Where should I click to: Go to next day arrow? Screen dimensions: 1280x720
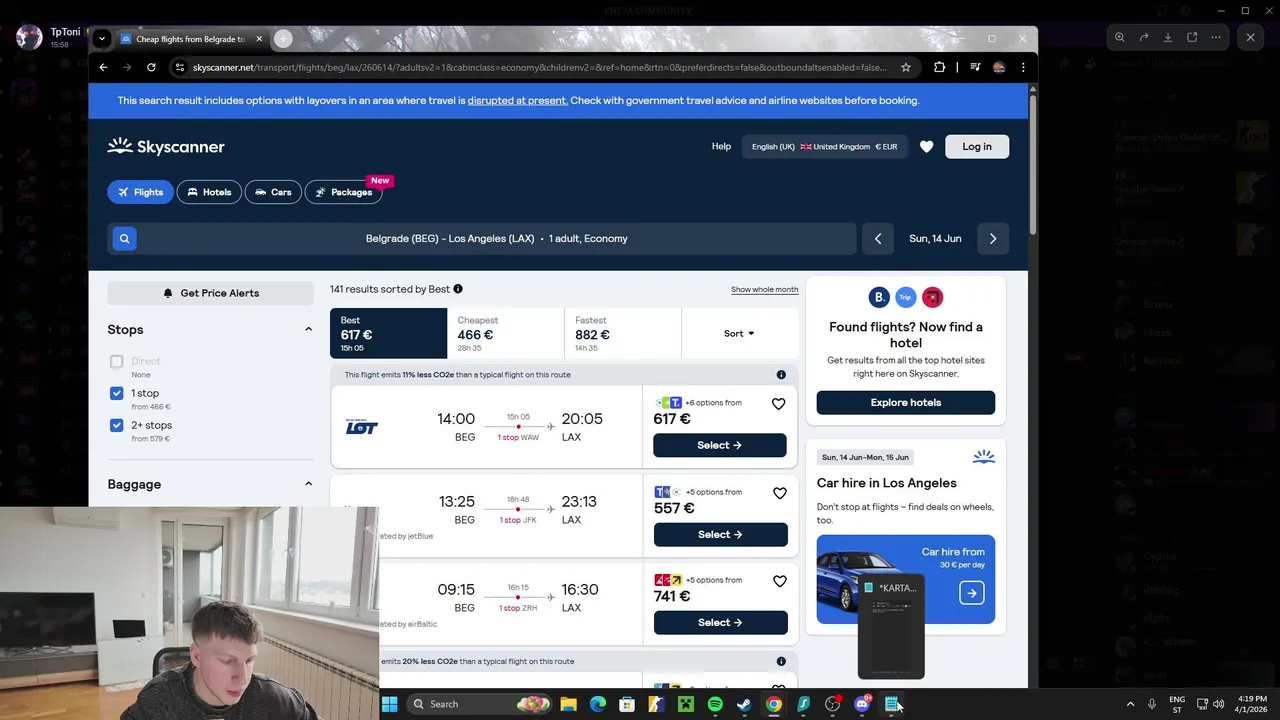[993, 238]
